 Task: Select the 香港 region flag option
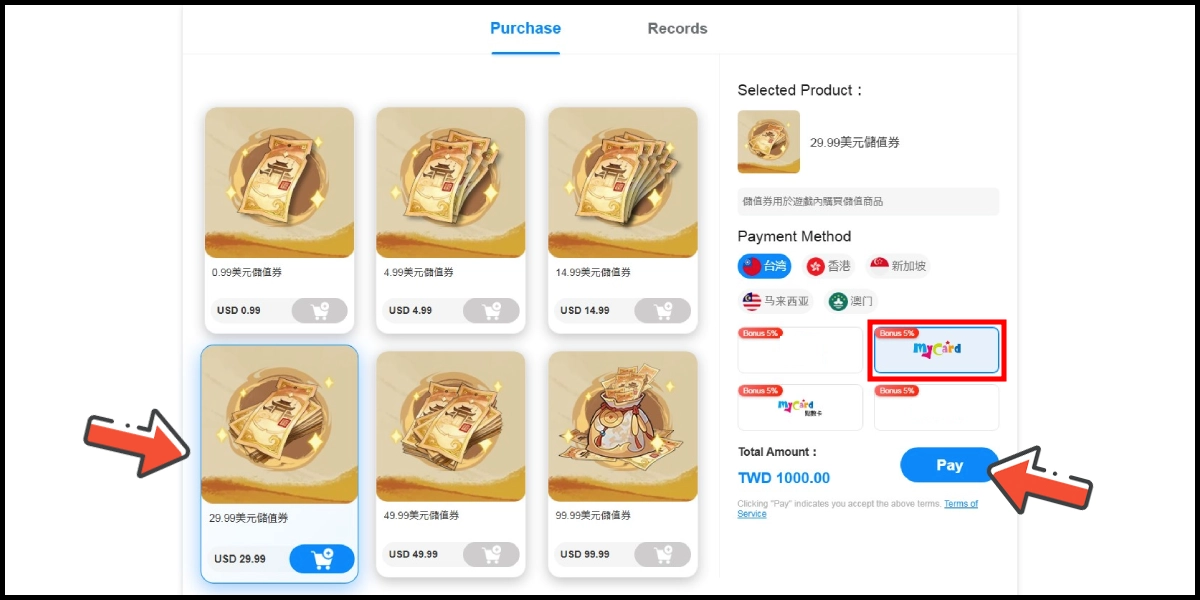[829, 266]
